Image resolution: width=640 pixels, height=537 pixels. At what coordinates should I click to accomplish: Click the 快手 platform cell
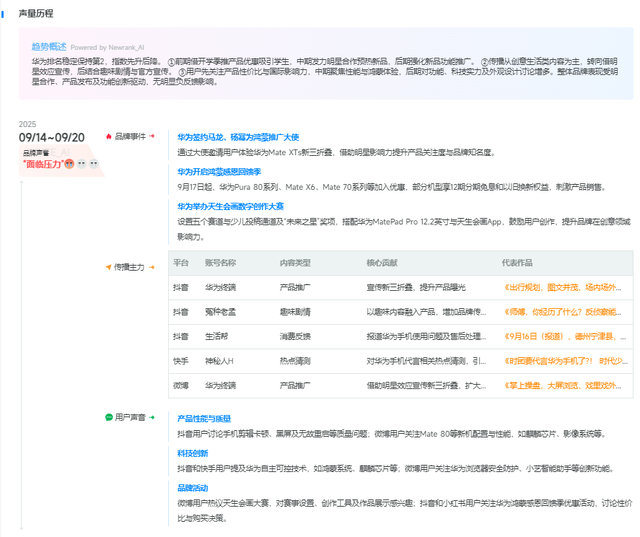[181, 361]
